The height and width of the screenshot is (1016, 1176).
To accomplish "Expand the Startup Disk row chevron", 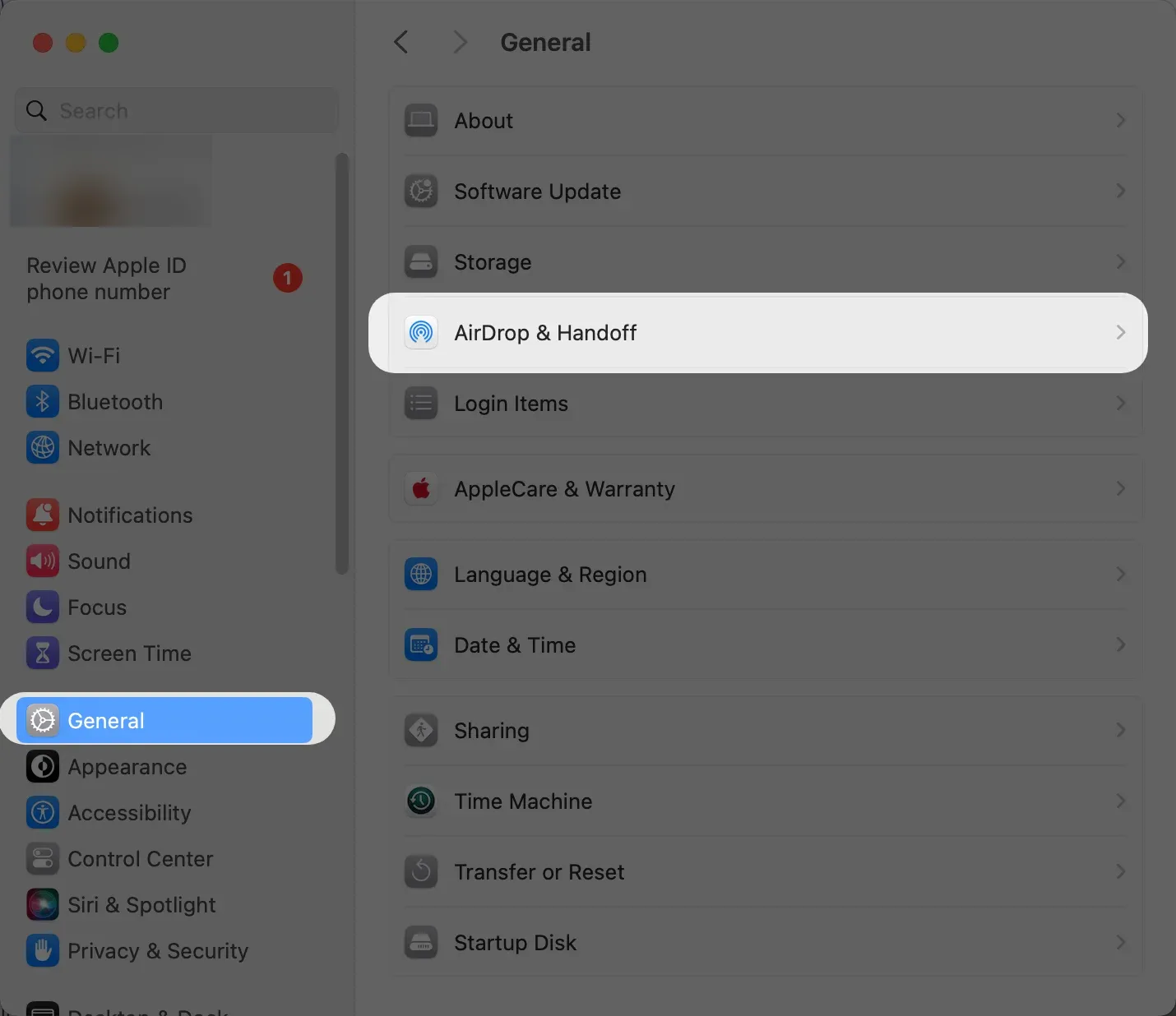I will coord(1121,943).
